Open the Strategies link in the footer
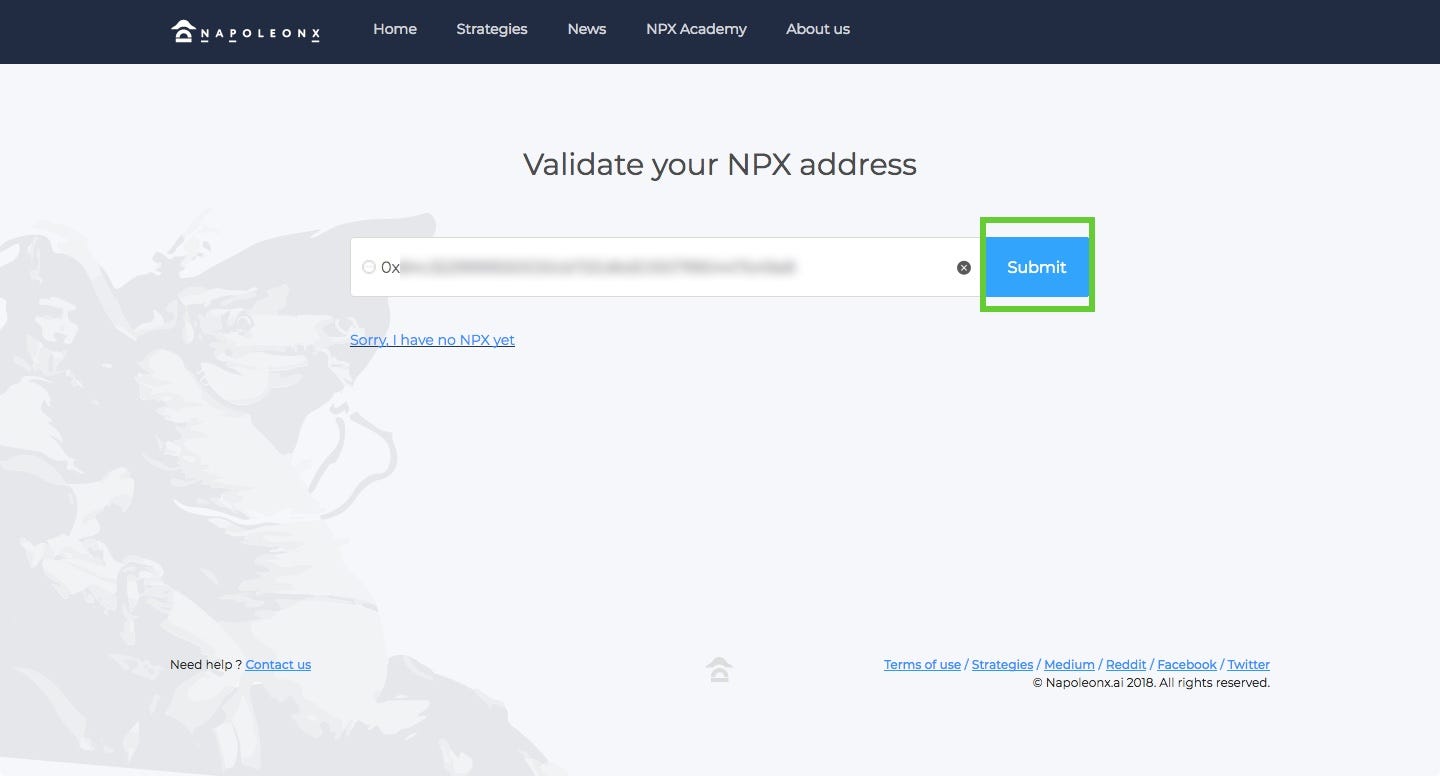The image size is (1440, 776). pyautogui.click(x=1002, y=664)
